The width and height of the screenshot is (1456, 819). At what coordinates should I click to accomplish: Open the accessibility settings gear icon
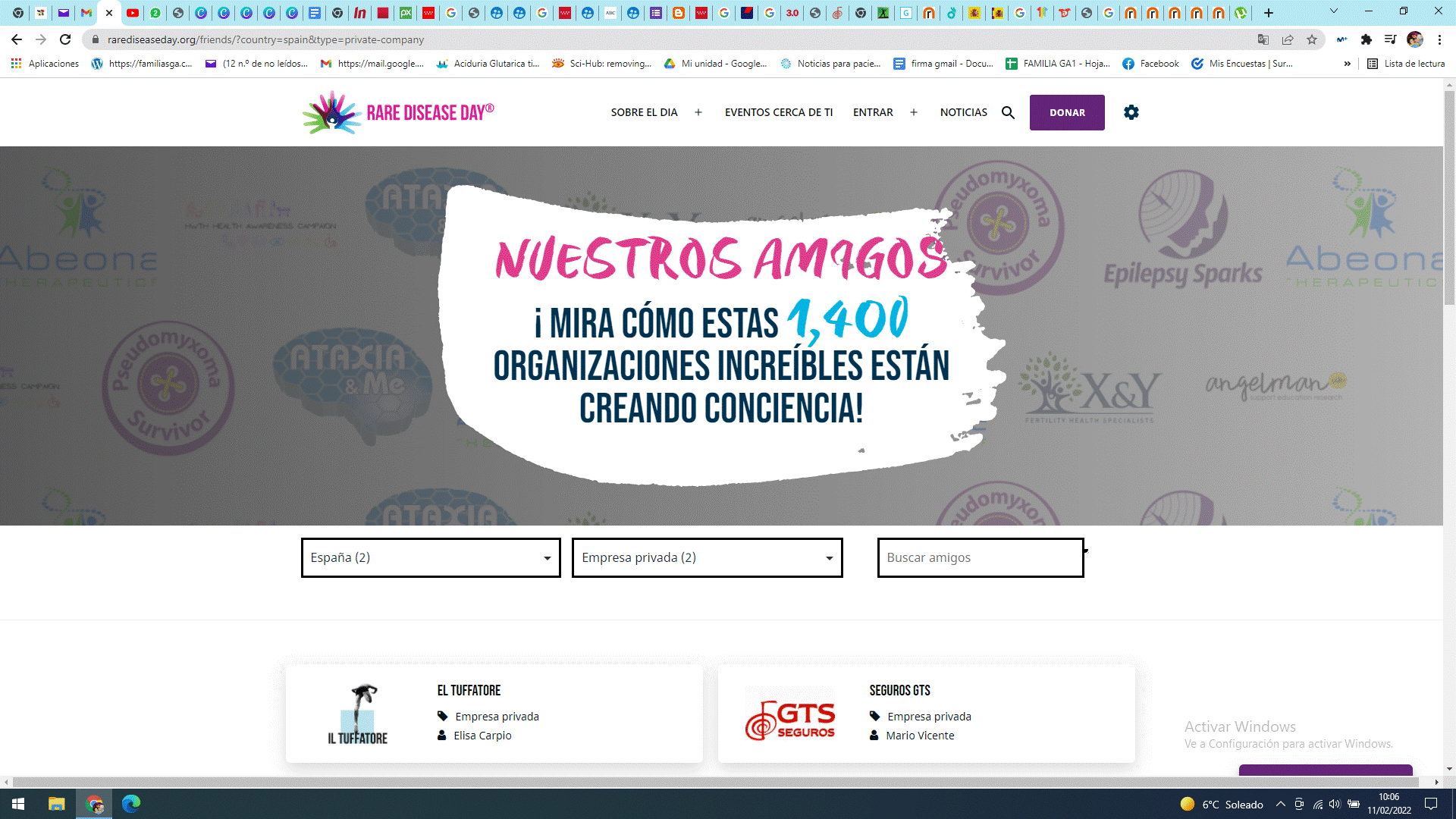pyautogui.click(x=1131, y=112)
